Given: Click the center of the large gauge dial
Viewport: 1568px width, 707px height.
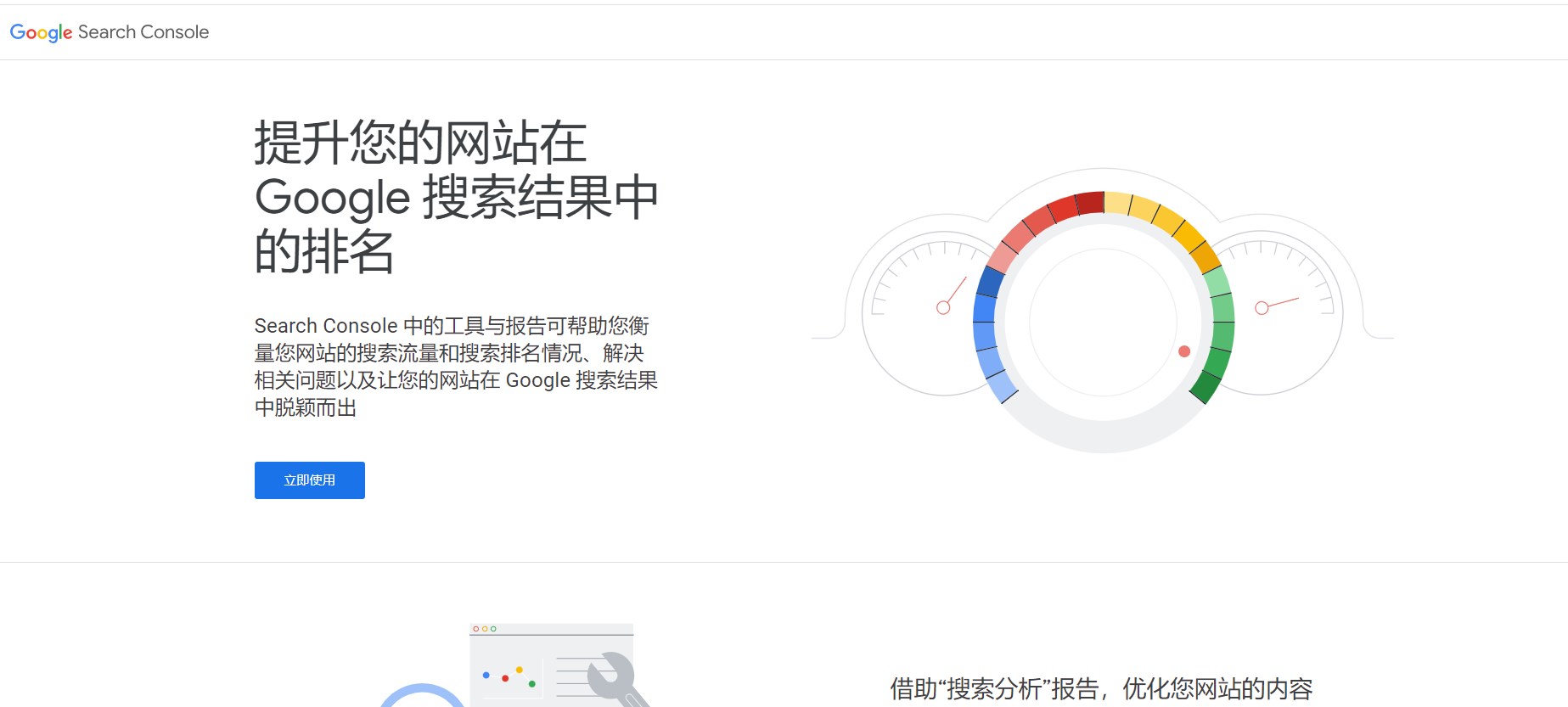Looking at the screenshot, I should [1103, 323].
